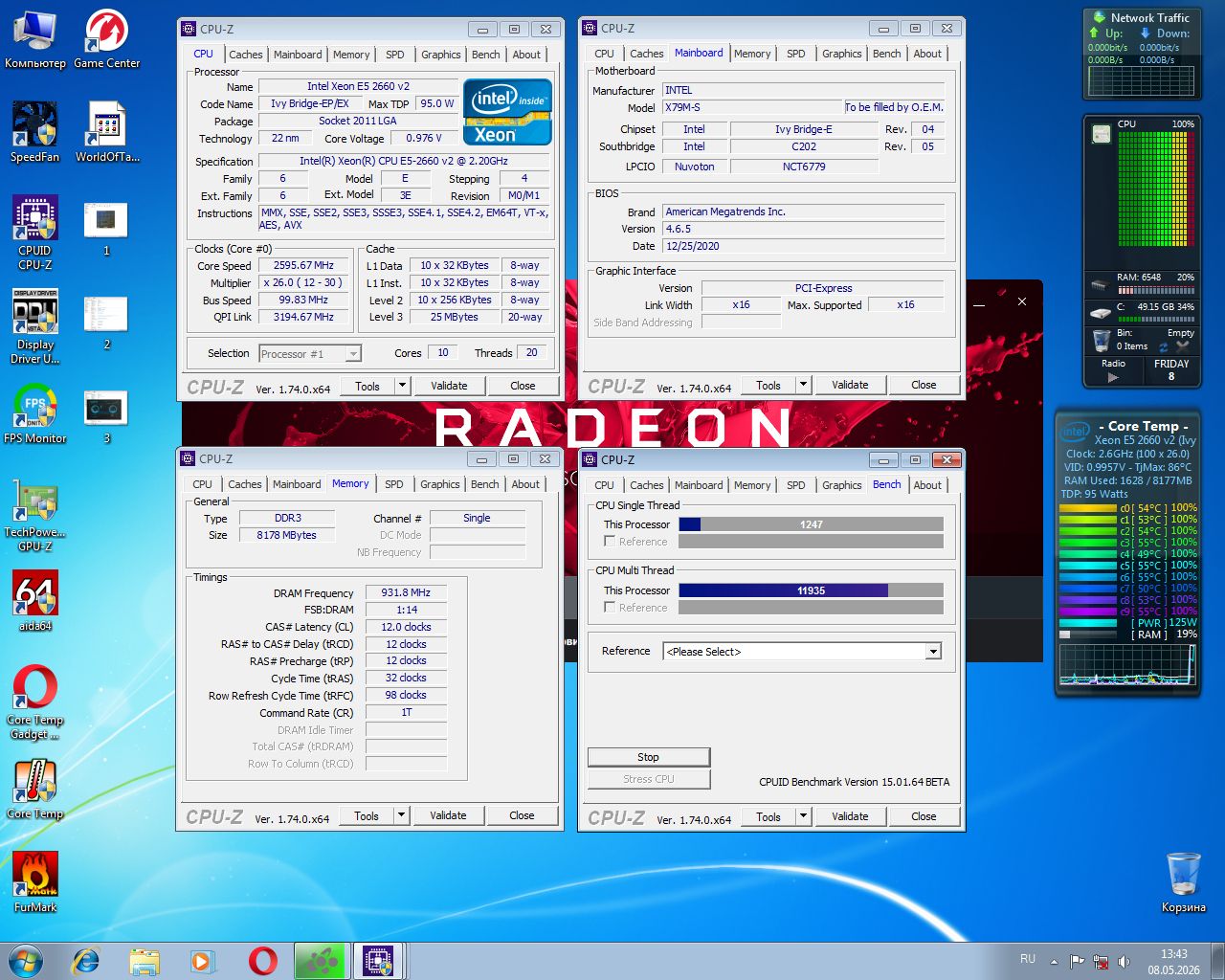
Task: Open the Game Center desktop icon
Action: 106,39
